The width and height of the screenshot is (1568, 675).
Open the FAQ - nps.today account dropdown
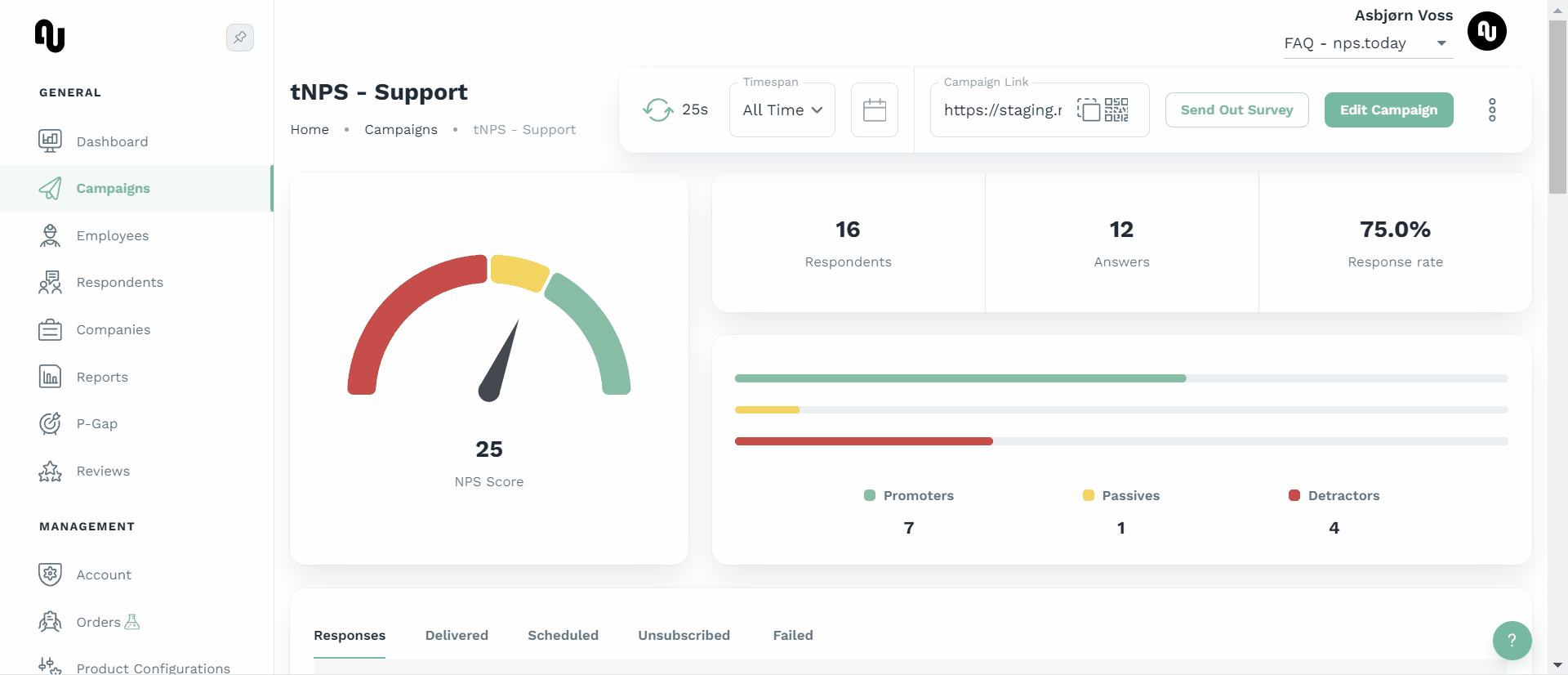[x=1365, y=43]
